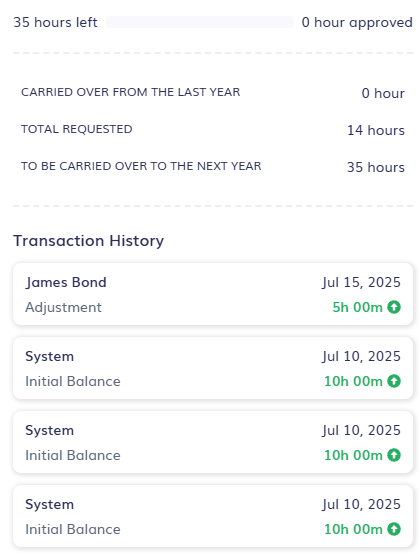The width and height of the screenshot is (420, 556).
Task: Click green up-arrow icon on second Initial Balance
Action: click(x=394, y=455)
